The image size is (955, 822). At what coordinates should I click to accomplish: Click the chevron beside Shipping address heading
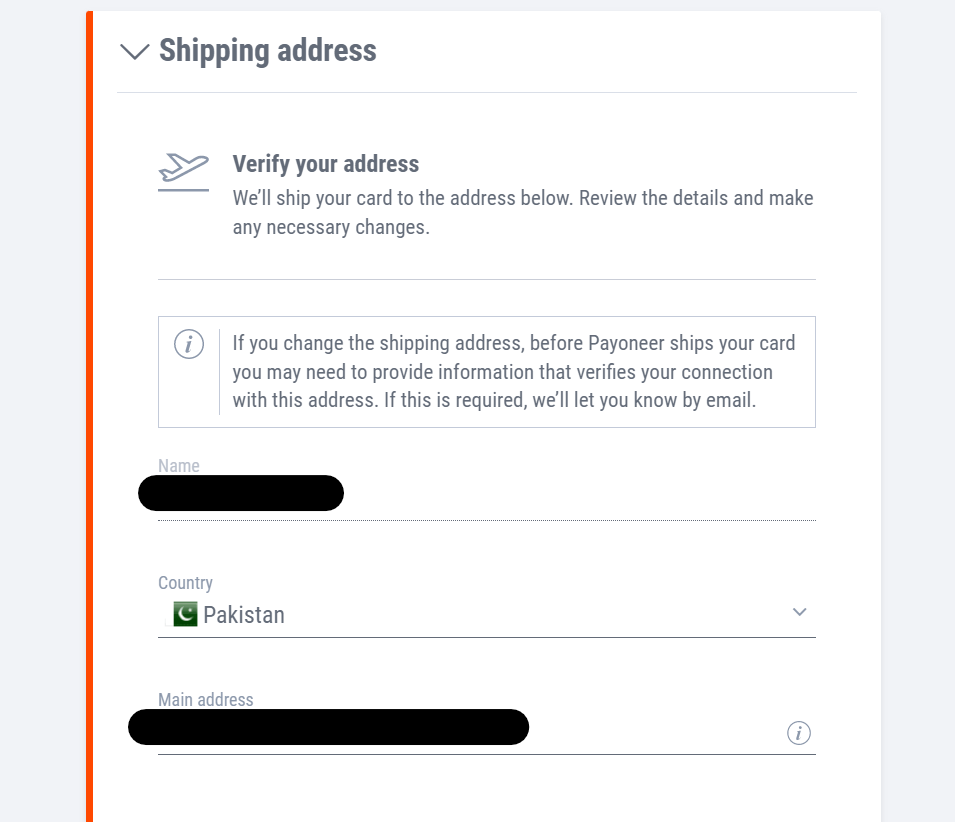click(x=134, y=51)
